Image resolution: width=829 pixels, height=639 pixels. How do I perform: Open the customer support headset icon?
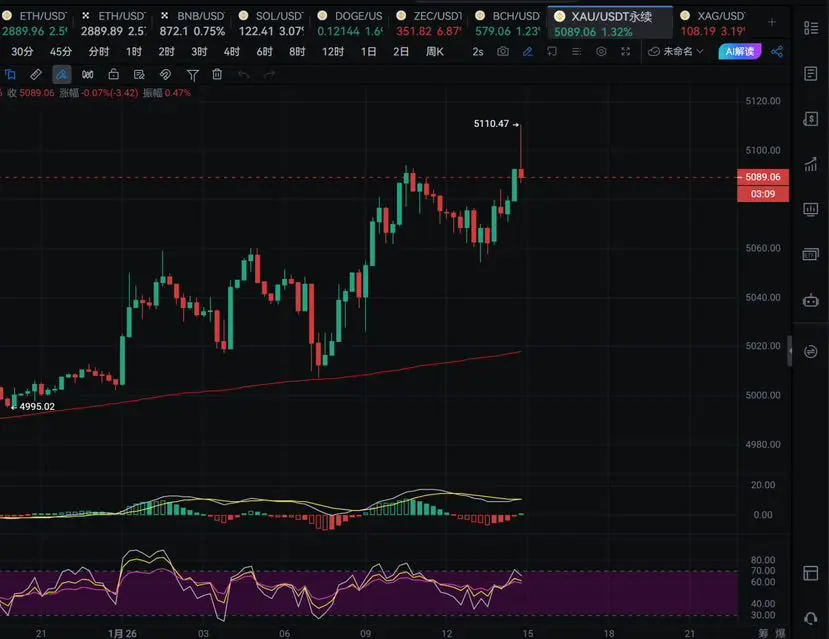coord(810,618)
